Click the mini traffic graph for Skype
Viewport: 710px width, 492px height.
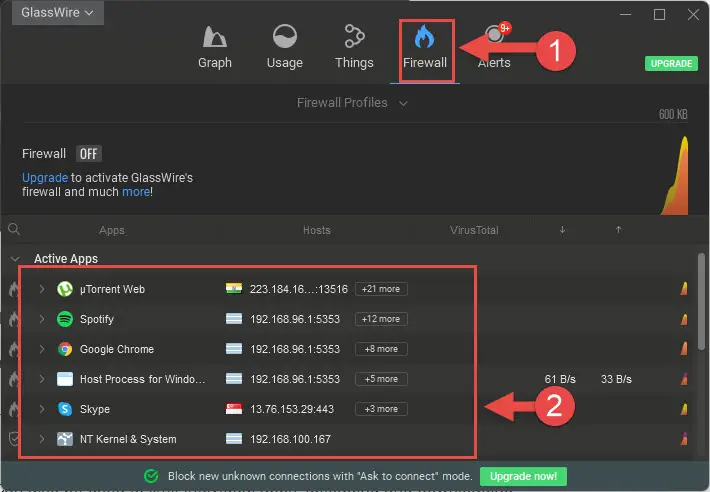coord(684,409)
